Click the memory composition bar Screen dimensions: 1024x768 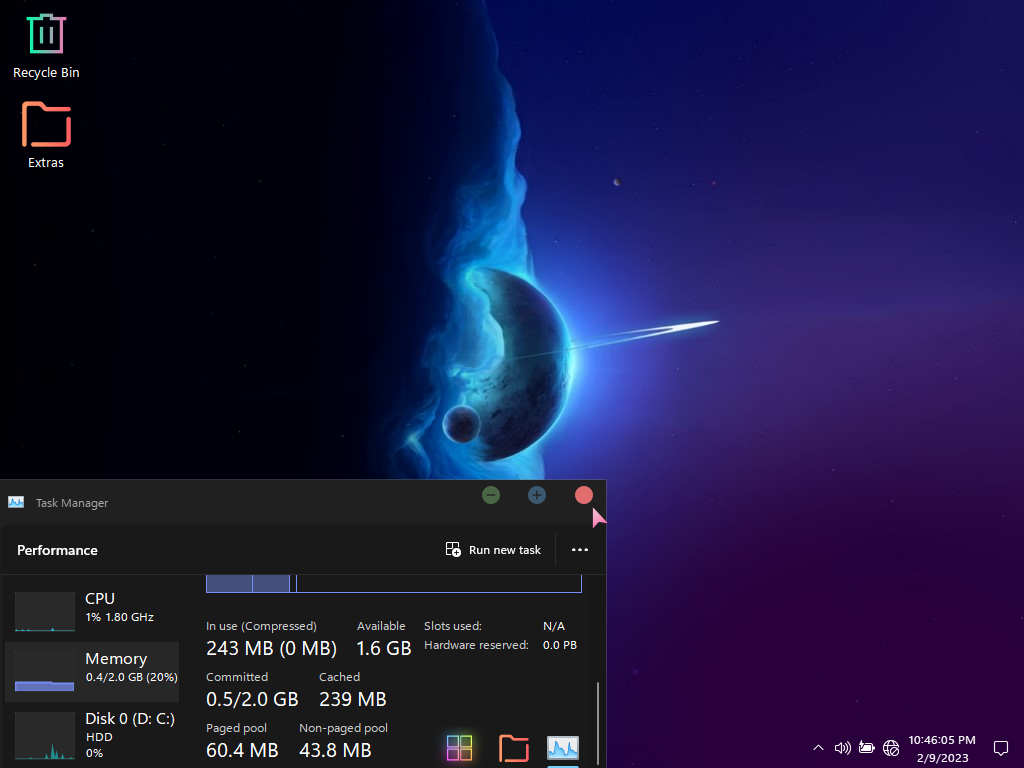coord(394,584)
